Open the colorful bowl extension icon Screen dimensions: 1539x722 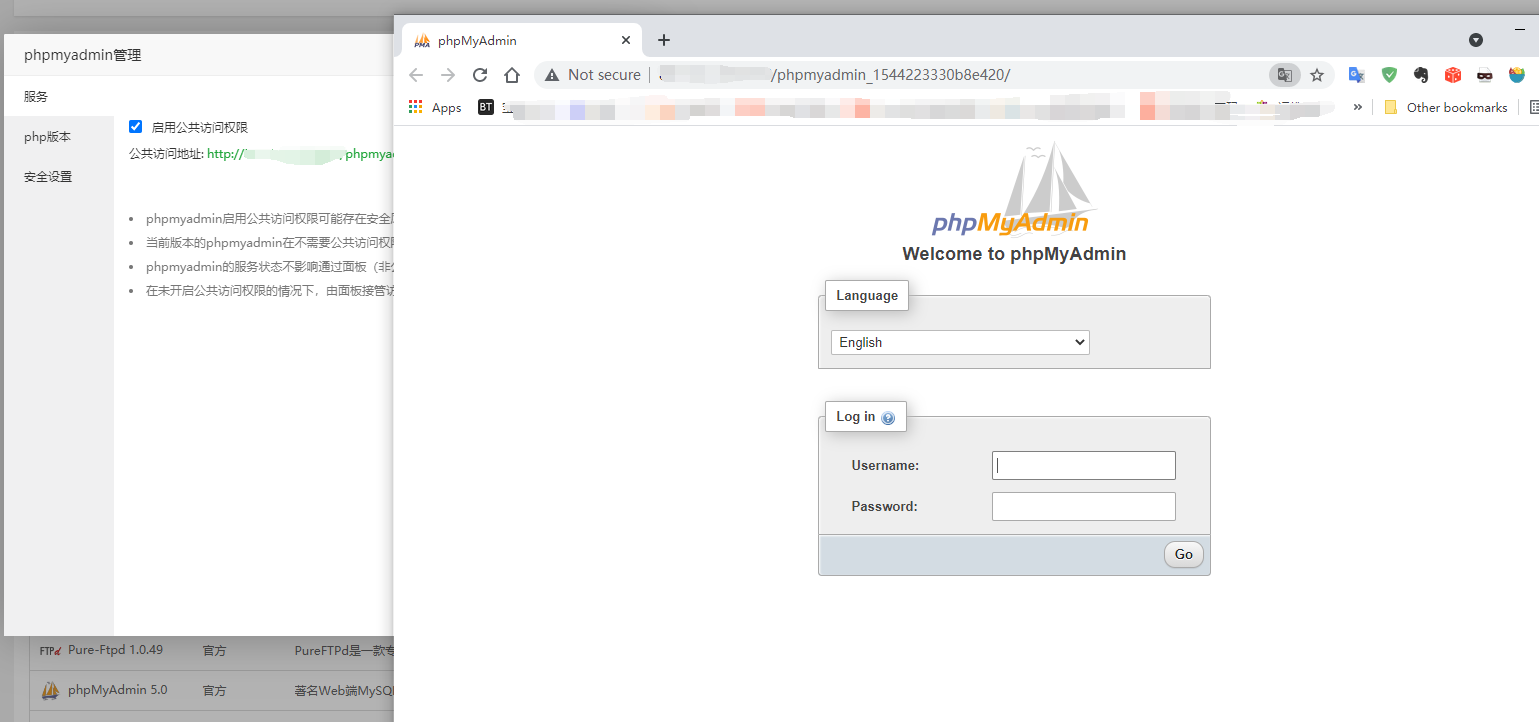(1517, 75)
